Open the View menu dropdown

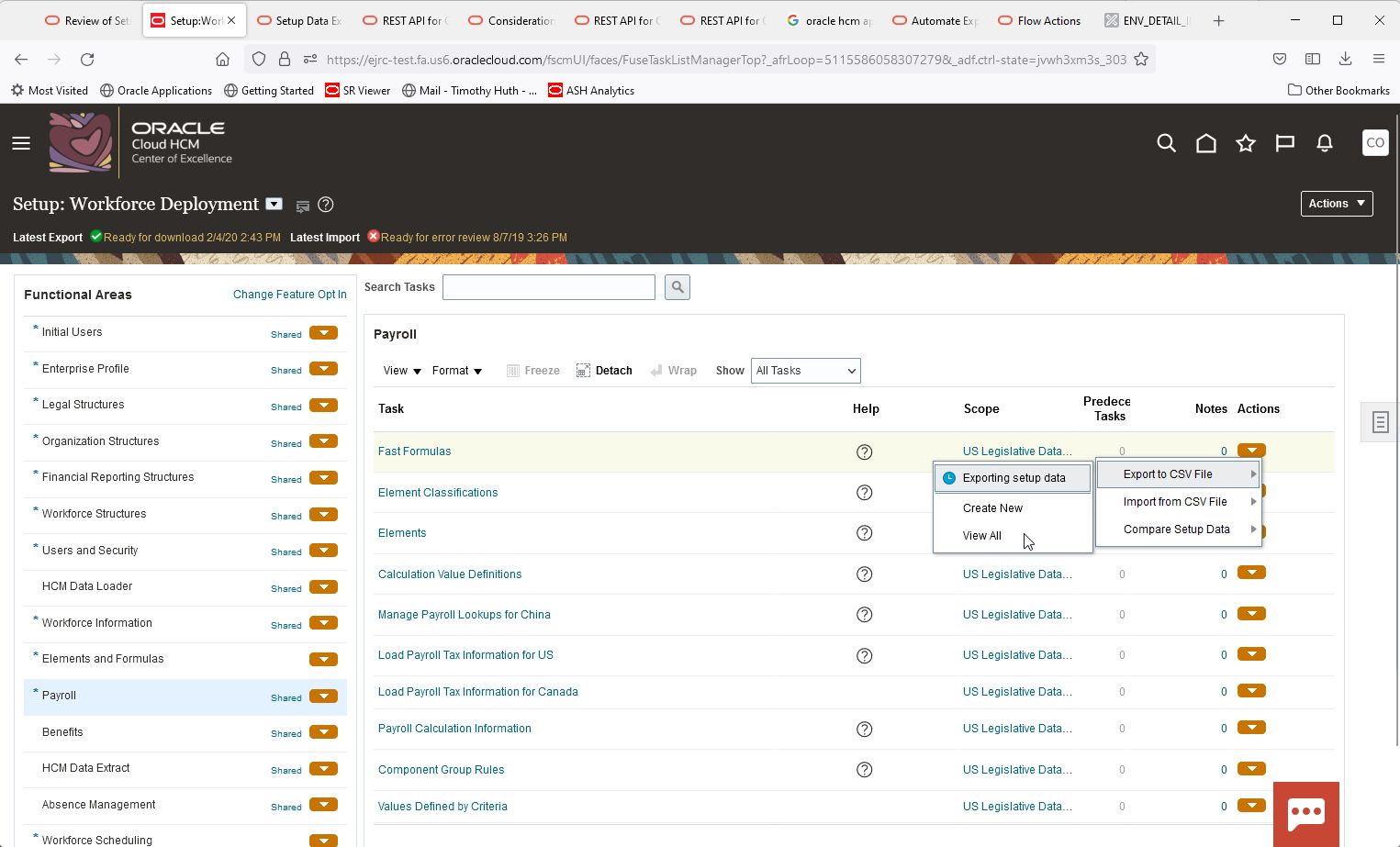pos(402,371)
